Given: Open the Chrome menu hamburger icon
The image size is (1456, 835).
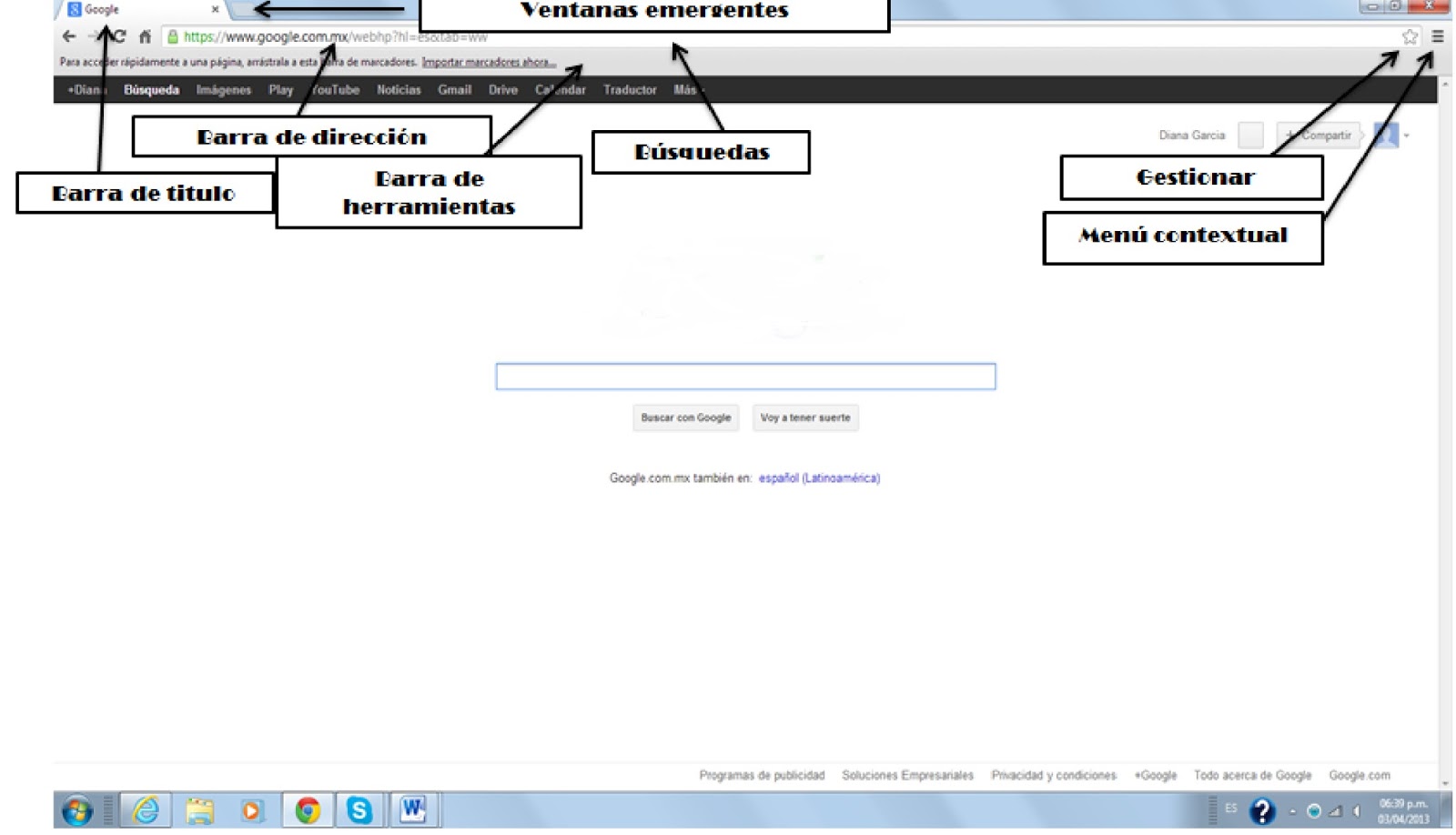Looking at the screenshot, I should pyautogui.click(x=1438, y=36).
